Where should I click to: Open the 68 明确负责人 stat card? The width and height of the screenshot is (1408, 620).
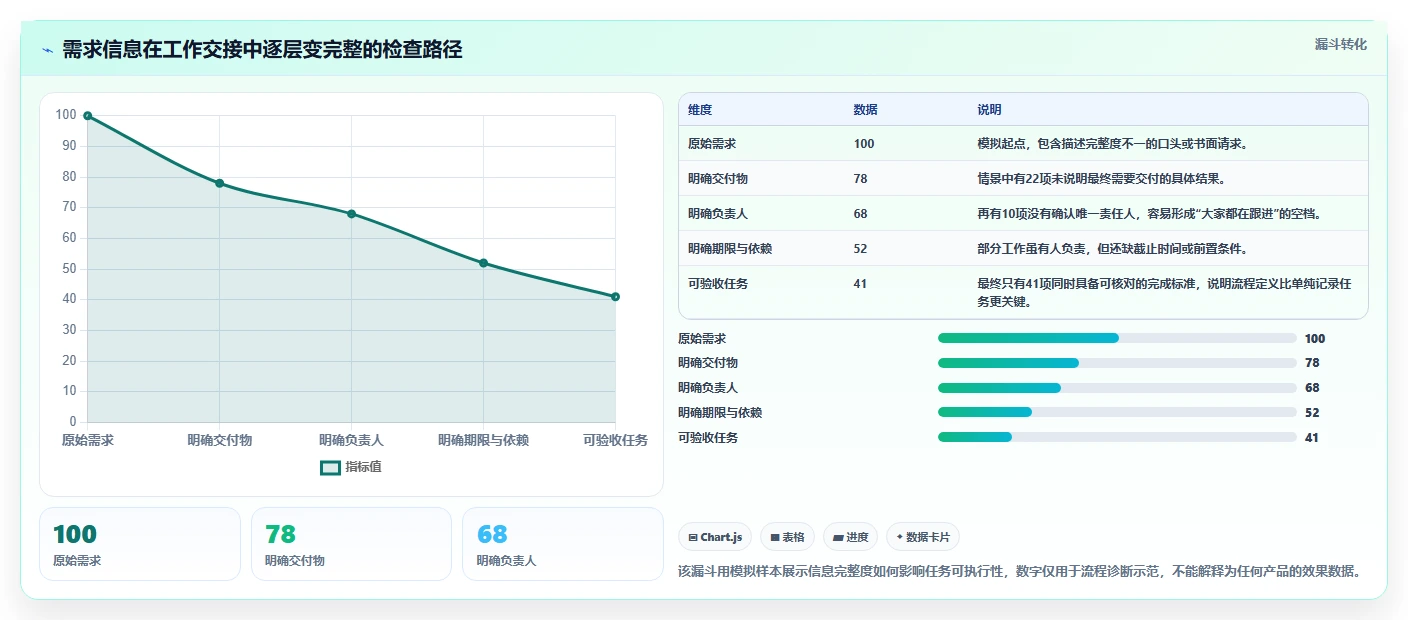point(563,544)
